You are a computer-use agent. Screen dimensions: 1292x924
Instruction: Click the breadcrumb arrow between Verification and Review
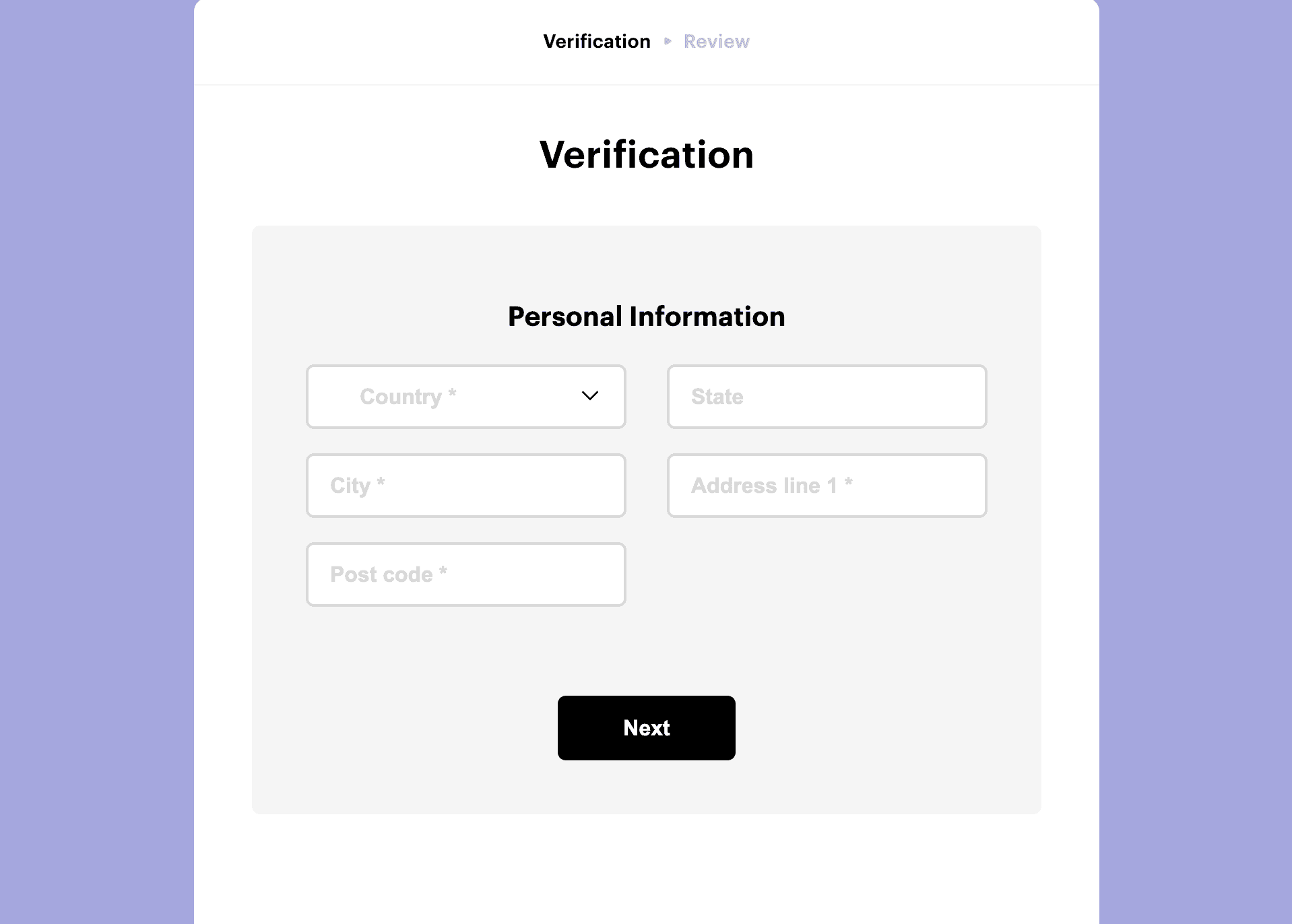click(x=668, y=41)
